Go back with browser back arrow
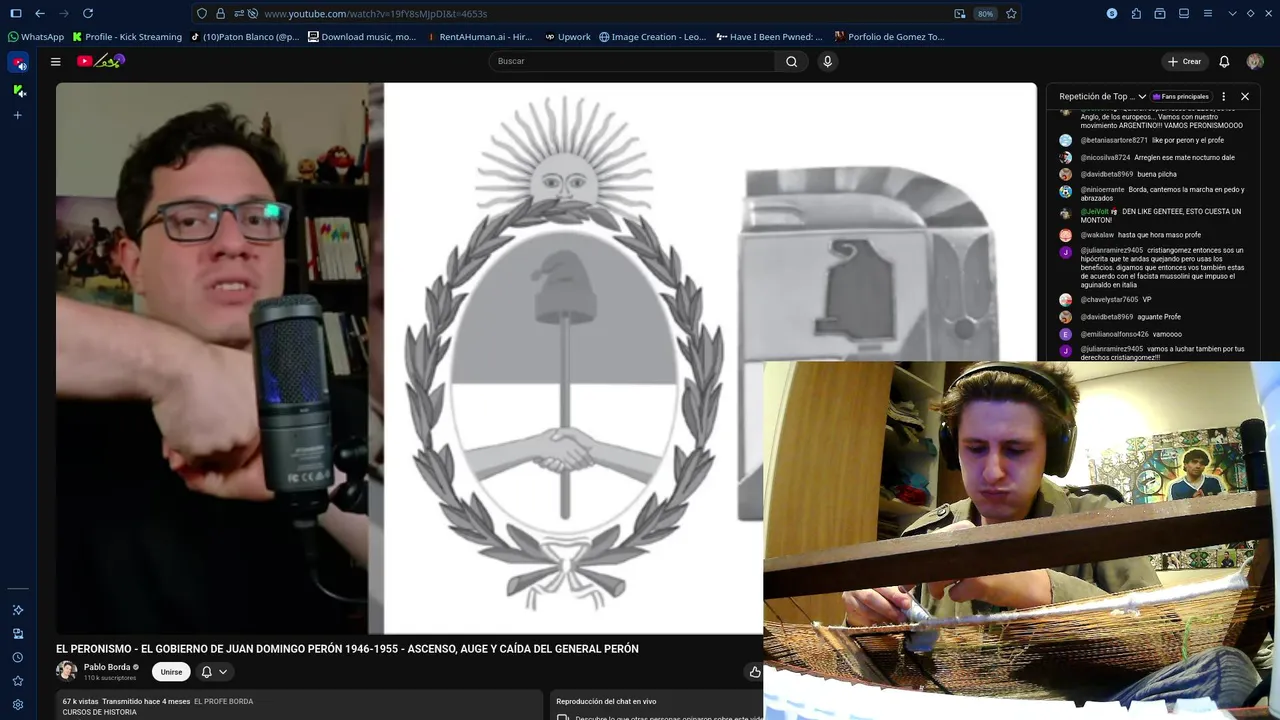 [40, 13]
